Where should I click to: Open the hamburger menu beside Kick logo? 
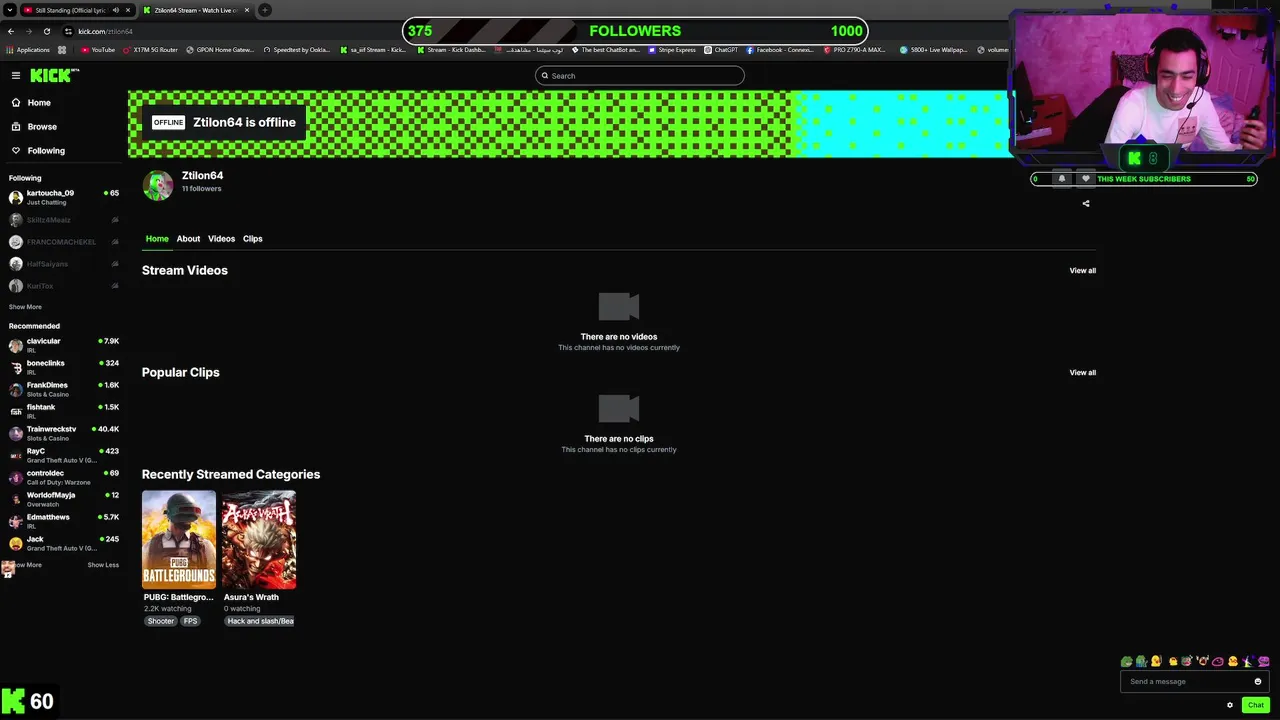[x=16, y=75]
